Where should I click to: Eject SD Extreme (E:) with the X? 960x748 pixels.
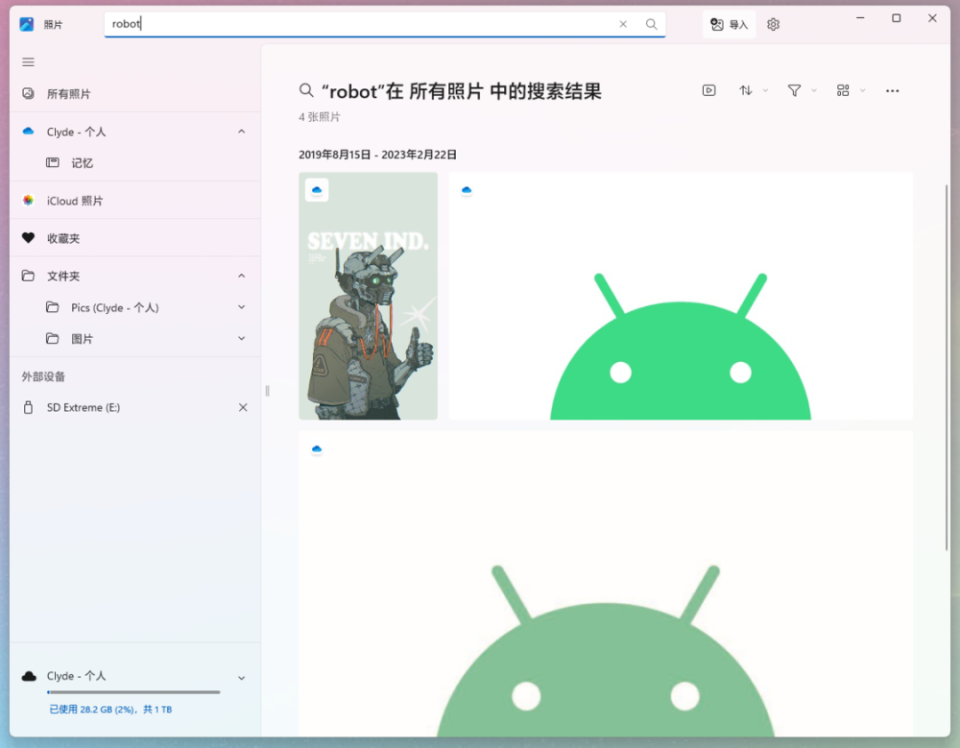[243, 407]
